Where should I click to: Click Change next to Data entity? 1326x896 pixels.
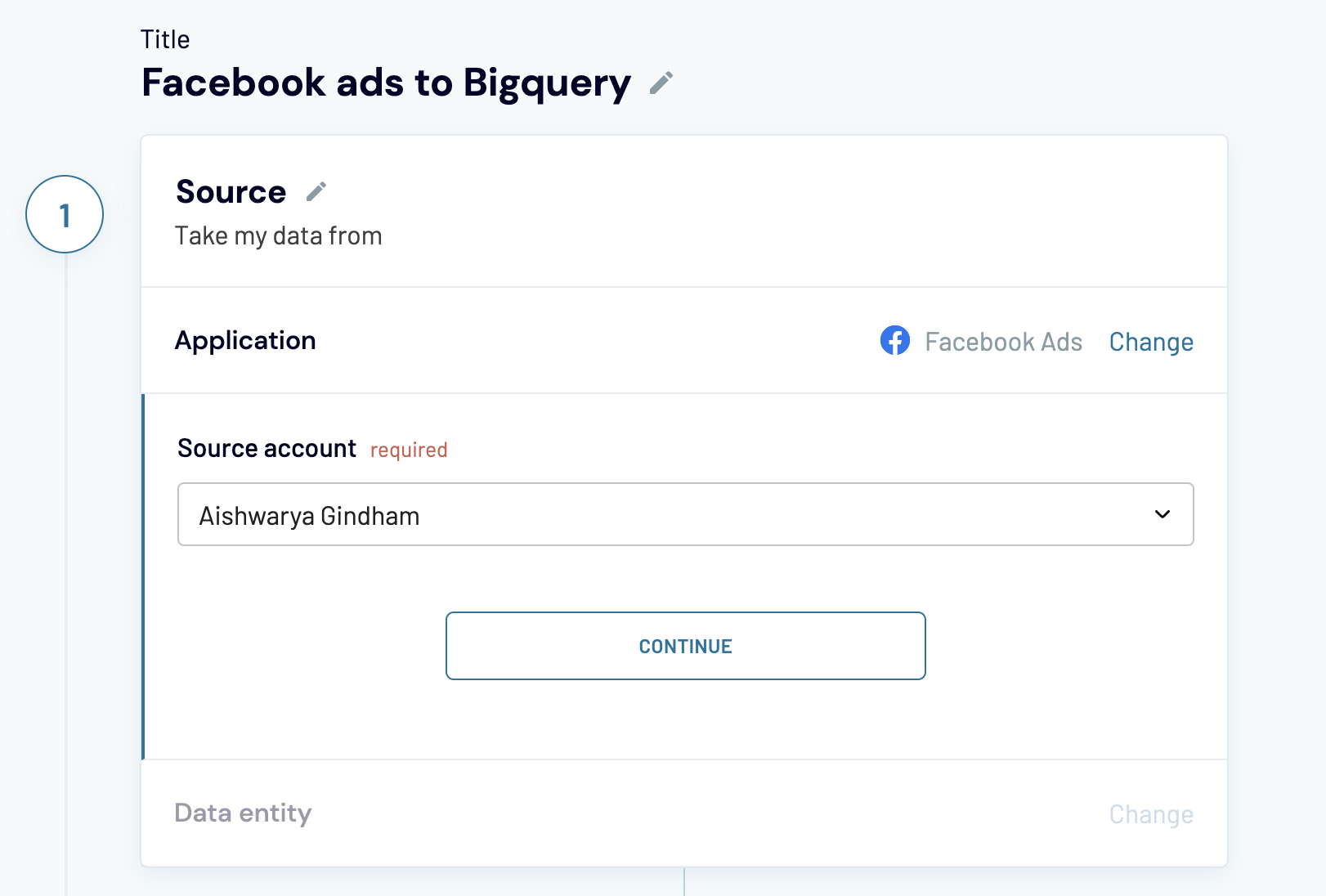pos(1150,813)
